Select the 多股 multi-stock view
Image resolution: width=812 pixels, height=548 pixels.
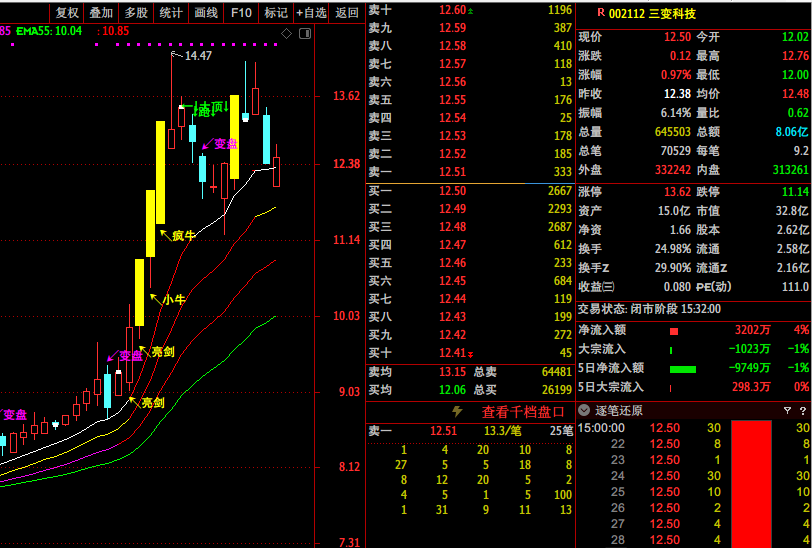[136, 13]
